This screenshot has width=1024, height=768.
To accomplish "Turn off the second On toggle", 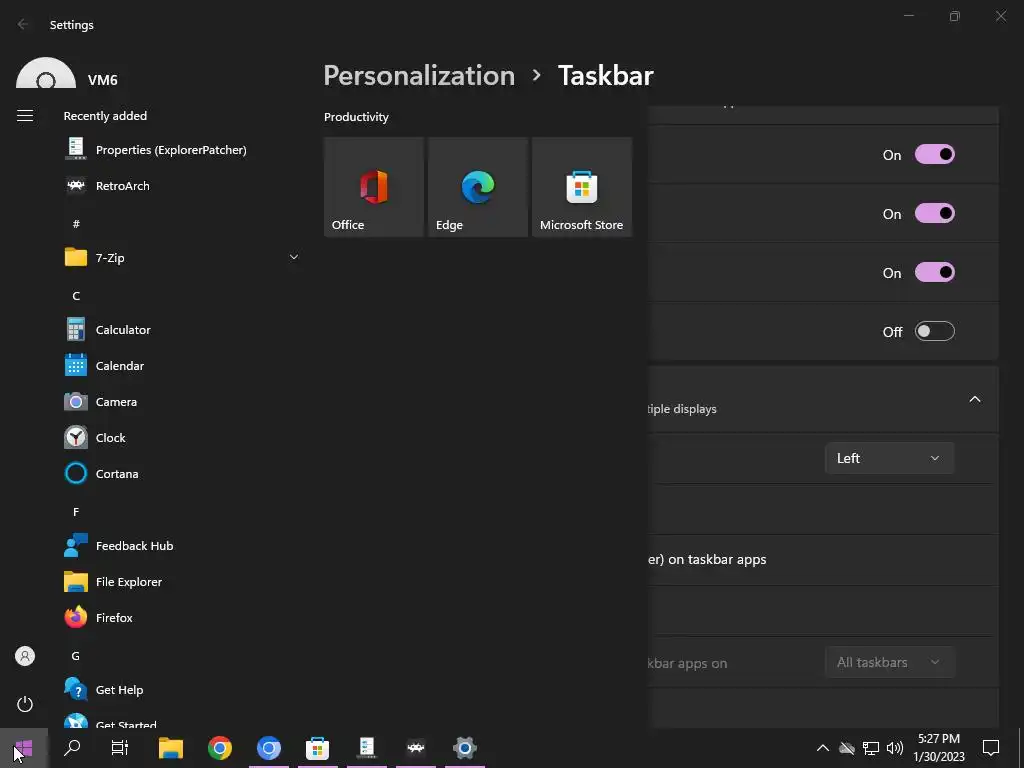I will (935, 214).
